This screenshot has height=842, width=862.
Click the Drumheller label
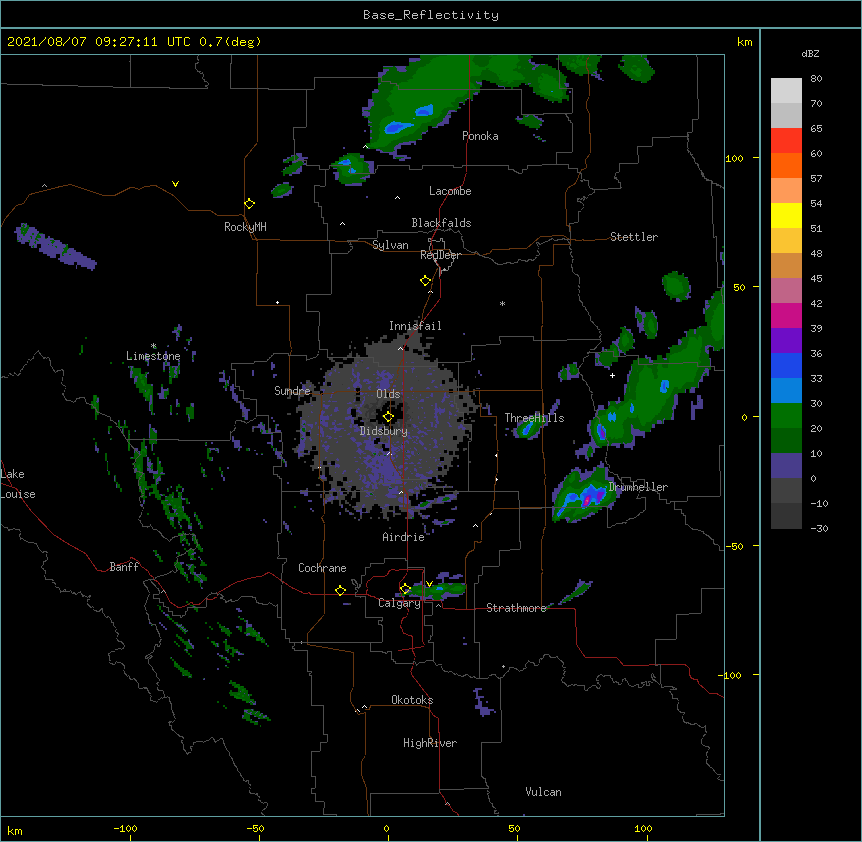638,487
